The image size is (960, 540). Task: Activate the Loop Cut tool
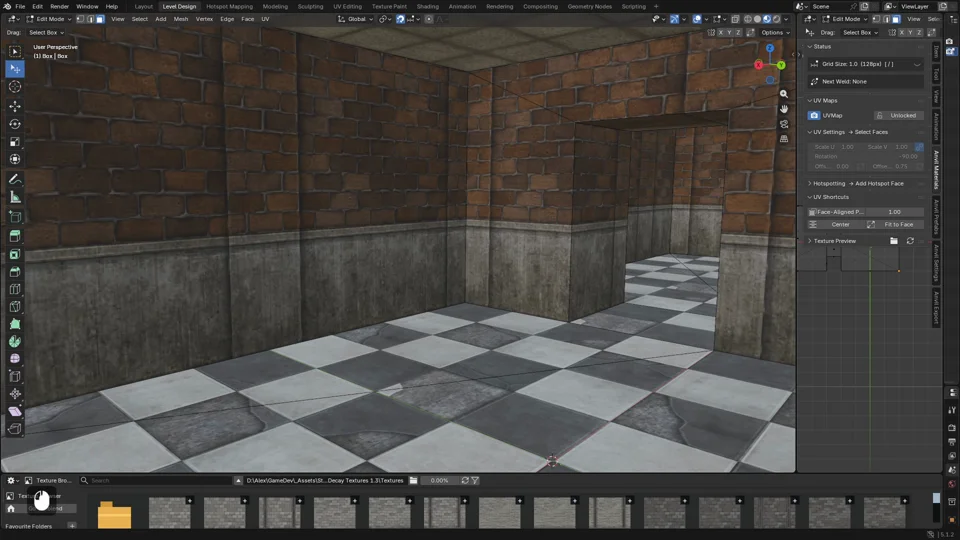coord(15,289)
